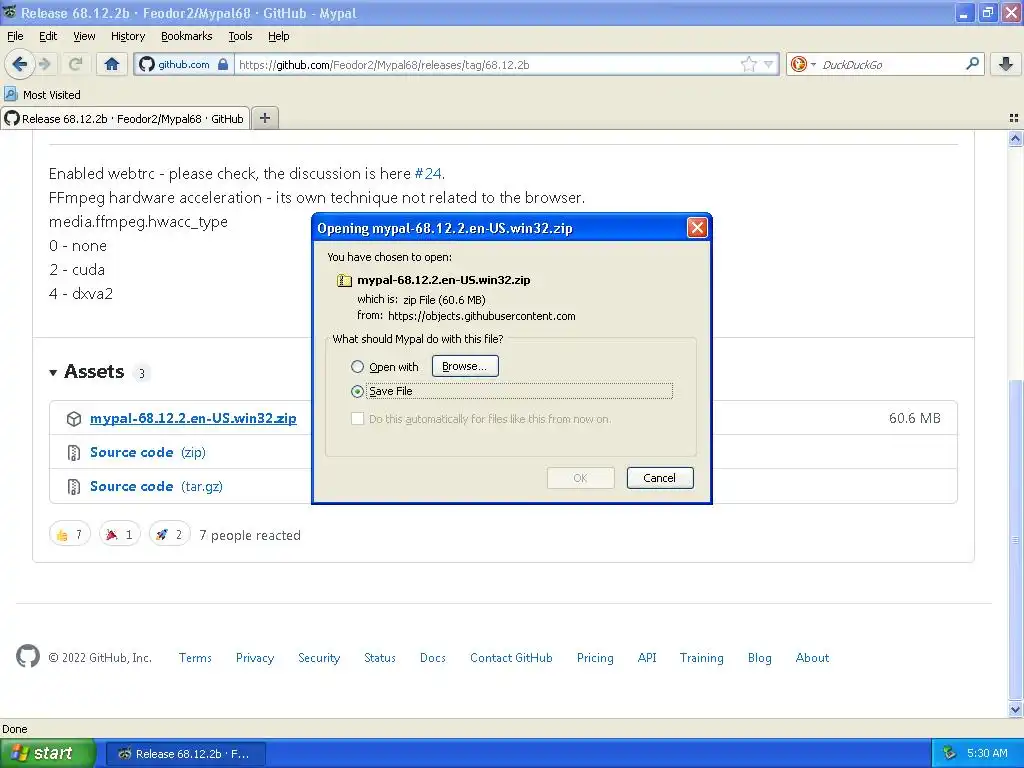
Task: Open the DuckDuckGo search engine selector
Action: pos(803,64)
